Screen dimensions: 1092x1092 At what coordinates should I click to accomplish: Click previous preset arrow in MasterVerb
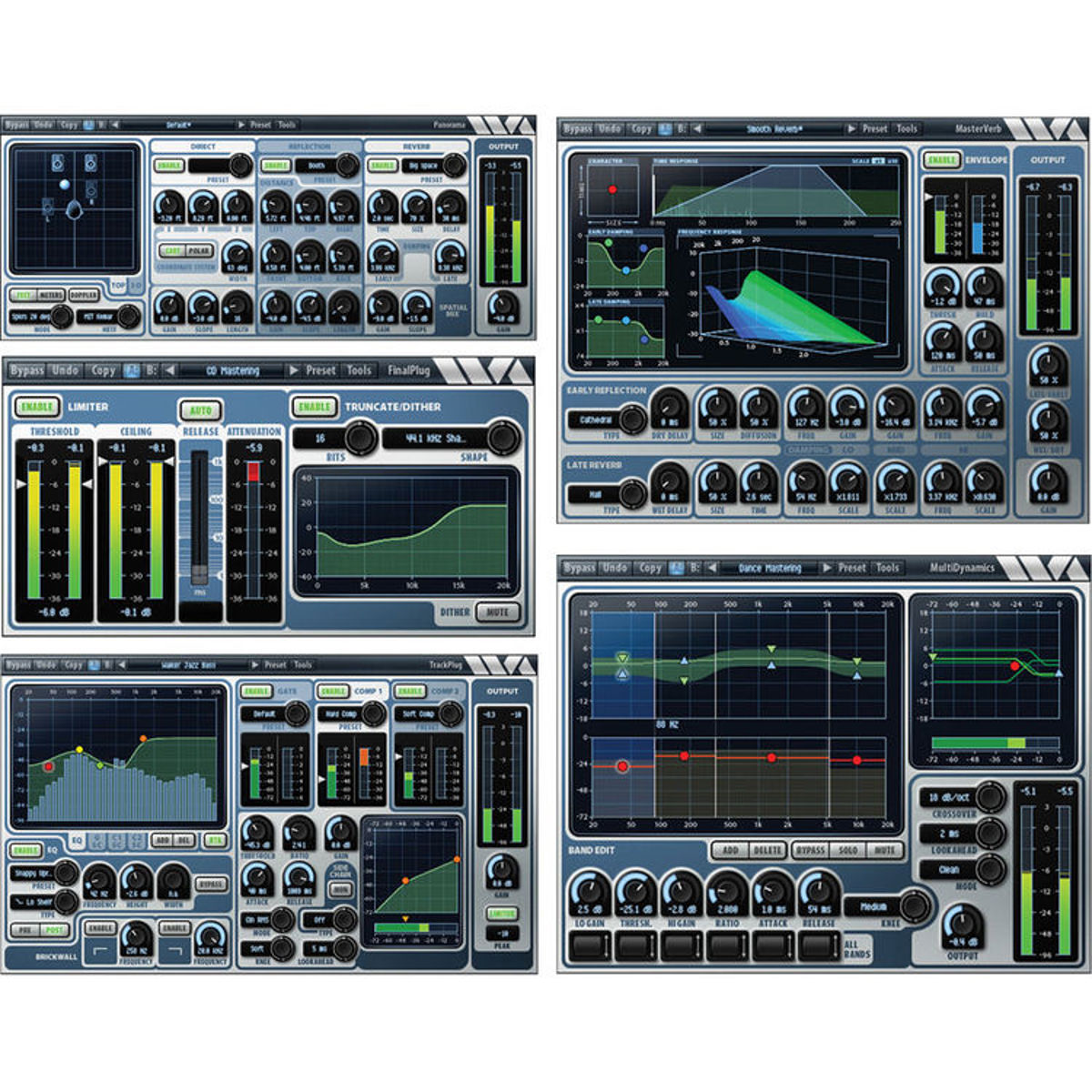point(697,129)
